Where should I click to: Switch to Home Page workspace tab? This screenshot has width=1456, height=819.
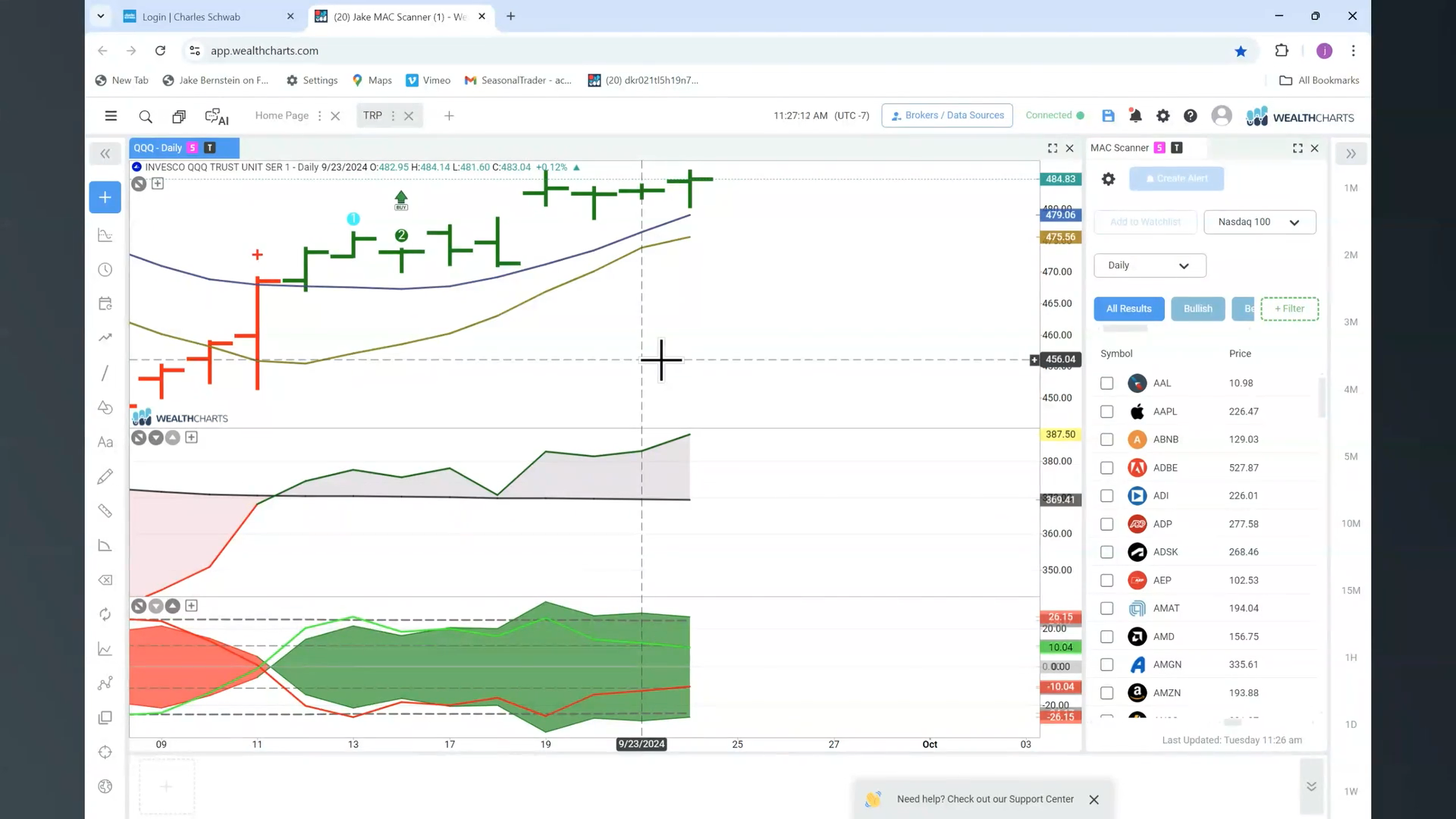281,115
